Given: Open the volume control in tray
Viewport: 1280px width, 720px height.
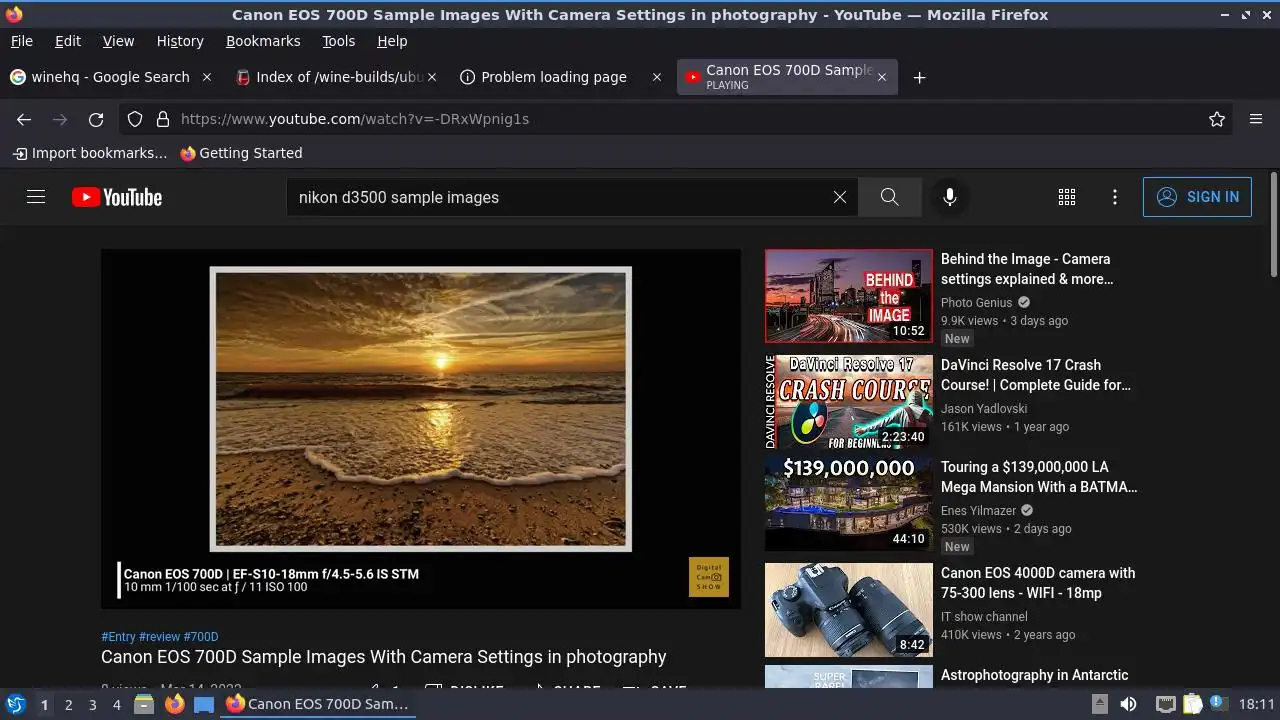Looking at the screenshot, I should pyautogui.click(x=1128, y=704).
